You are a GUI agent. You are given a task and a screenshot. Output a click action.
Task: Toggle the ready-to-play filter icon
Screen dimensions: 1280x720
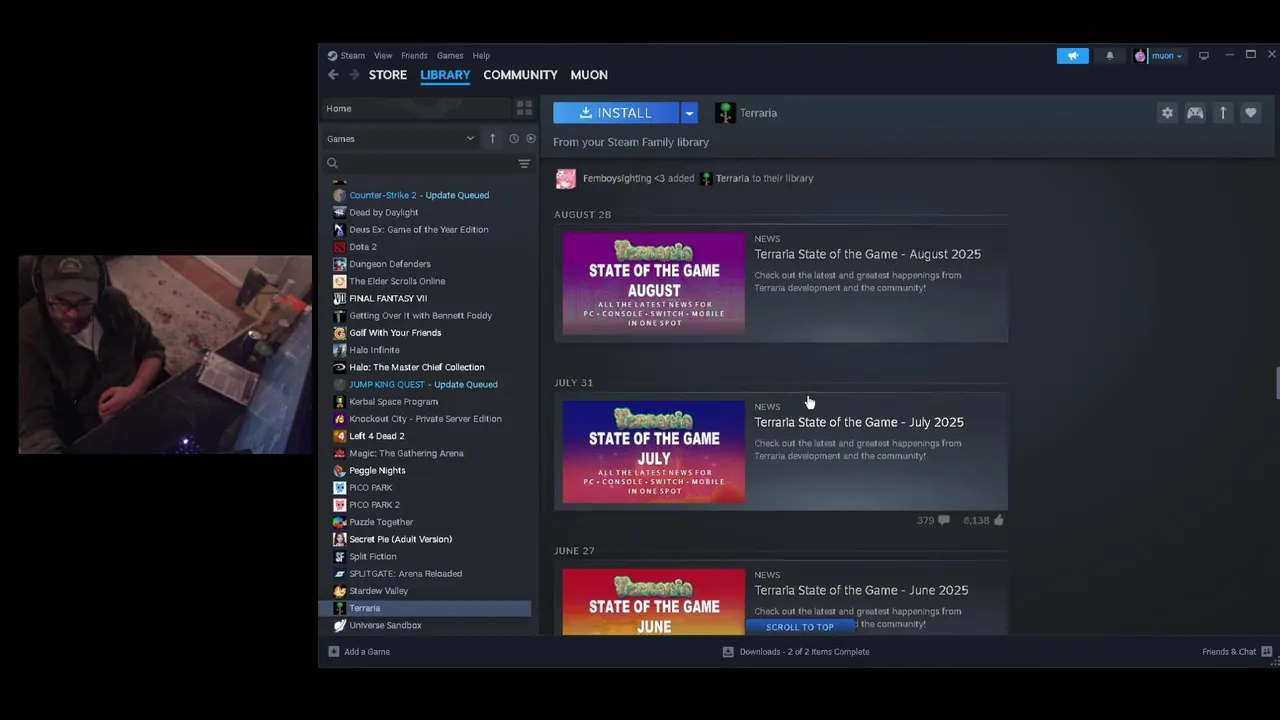click(531, 139)
